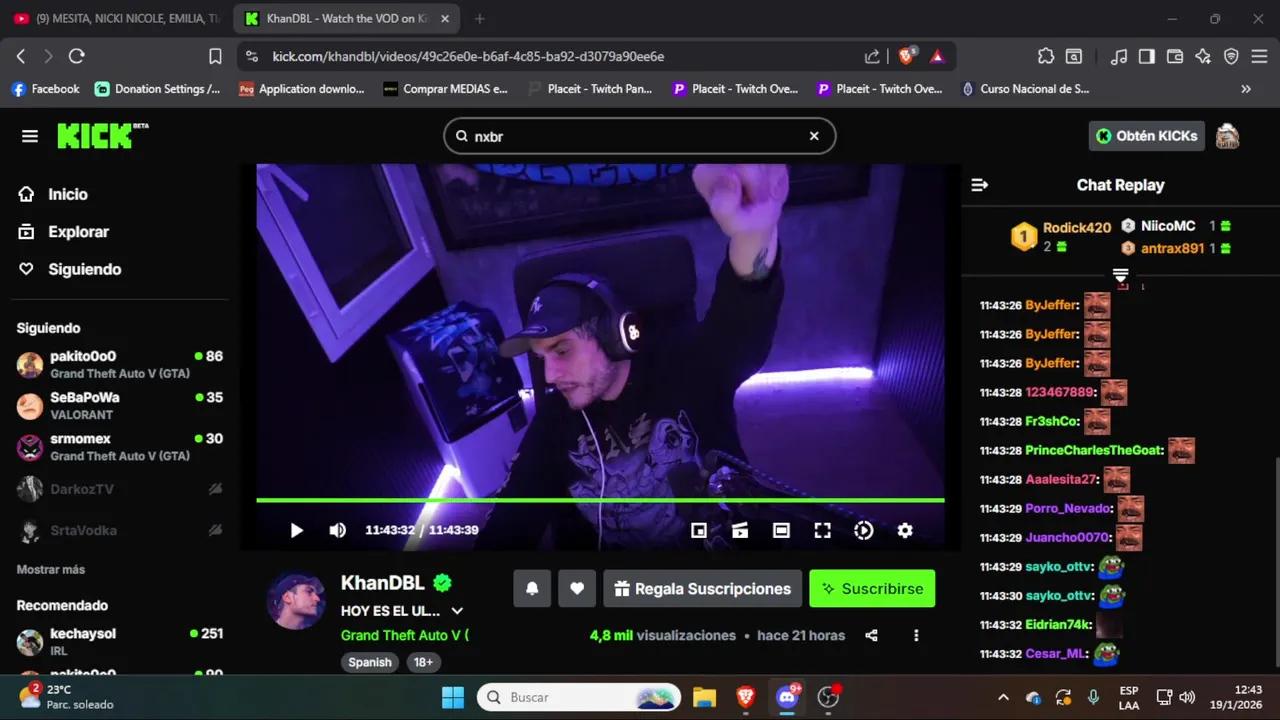Reload the page

(x=76, y=57)
